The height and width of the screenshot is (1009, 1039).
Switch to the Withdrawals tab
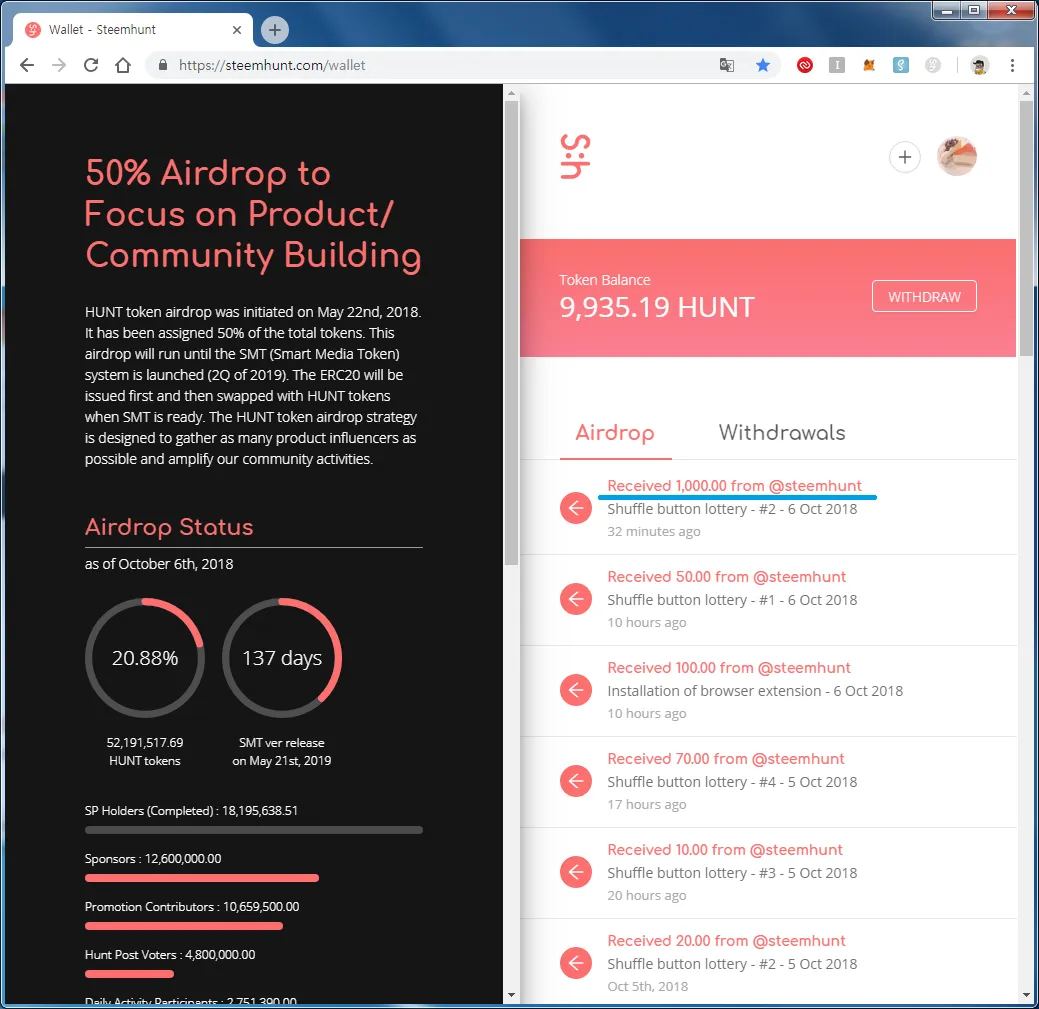pos(782,433)
